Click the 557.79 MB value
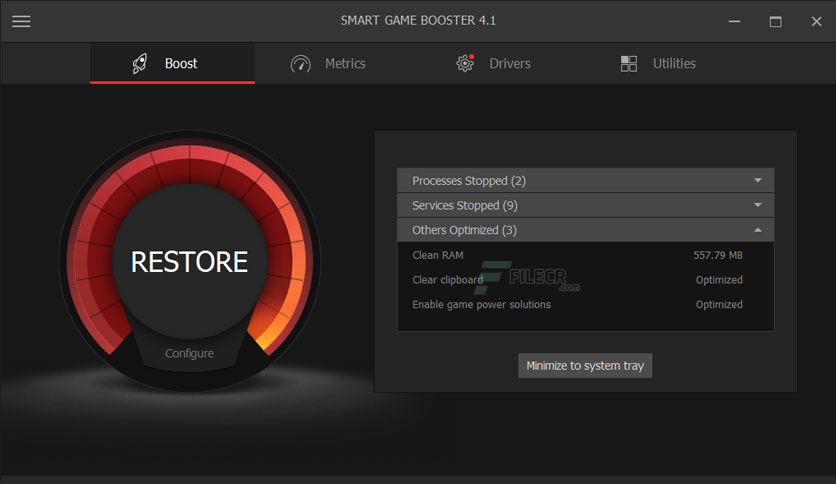This screenshot has height=484, width=836. (x=718, y=255)
